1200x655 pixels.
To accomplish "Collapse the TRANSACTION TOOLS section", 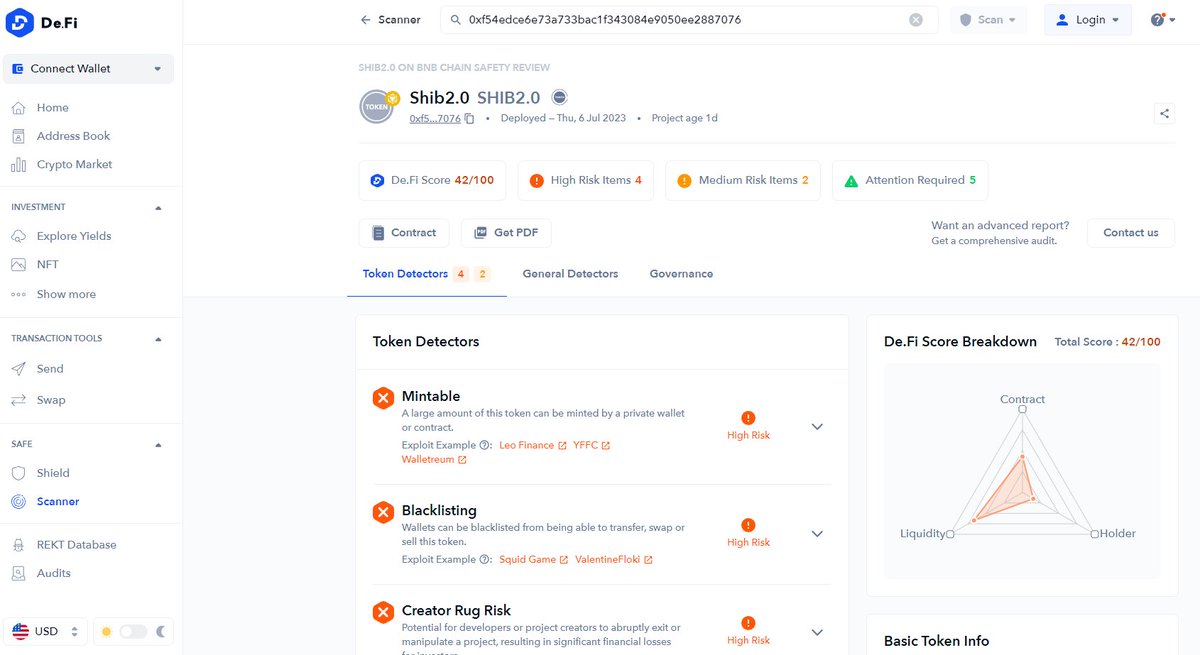I will click(x=158, y=339).
